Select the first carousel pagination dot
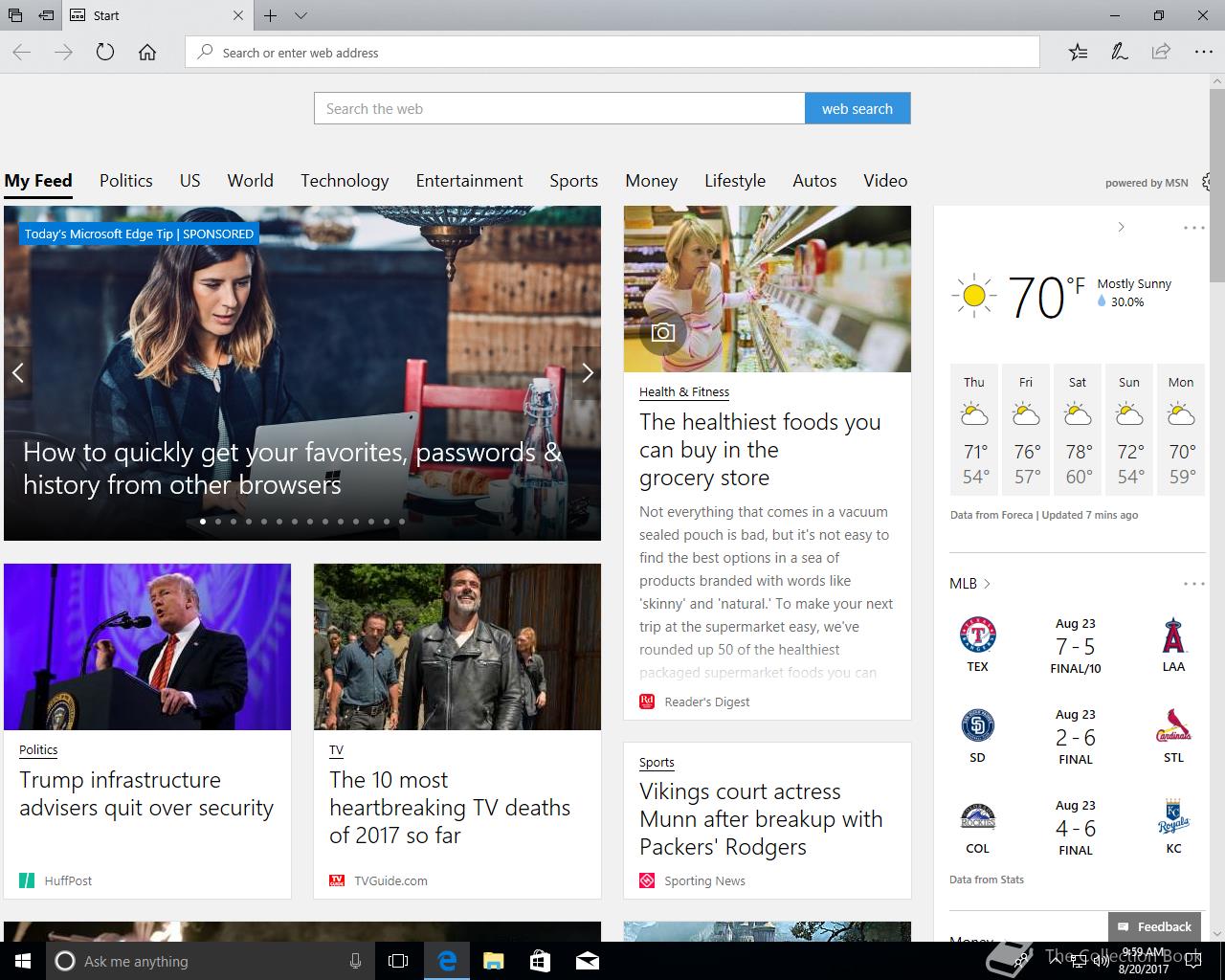The height and width of the screenshot is (980, 1225). point(203,522)
